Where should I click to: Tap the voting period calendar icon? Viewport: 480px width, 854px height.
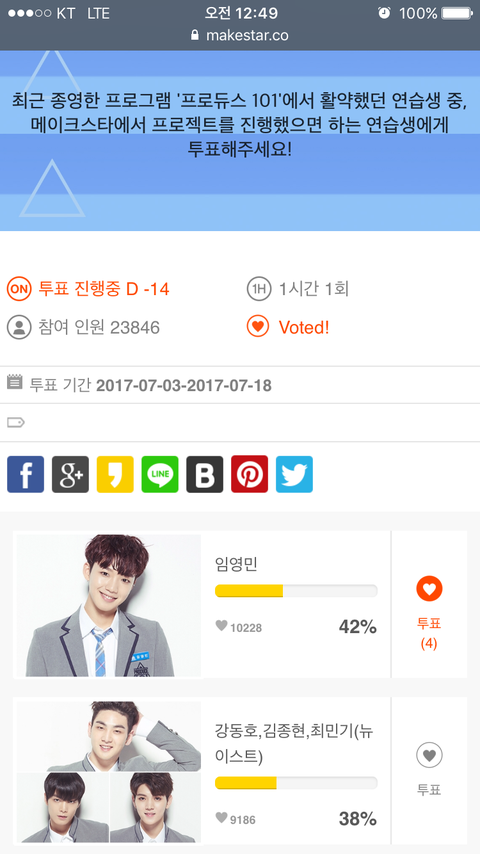(x=15, y=381)
